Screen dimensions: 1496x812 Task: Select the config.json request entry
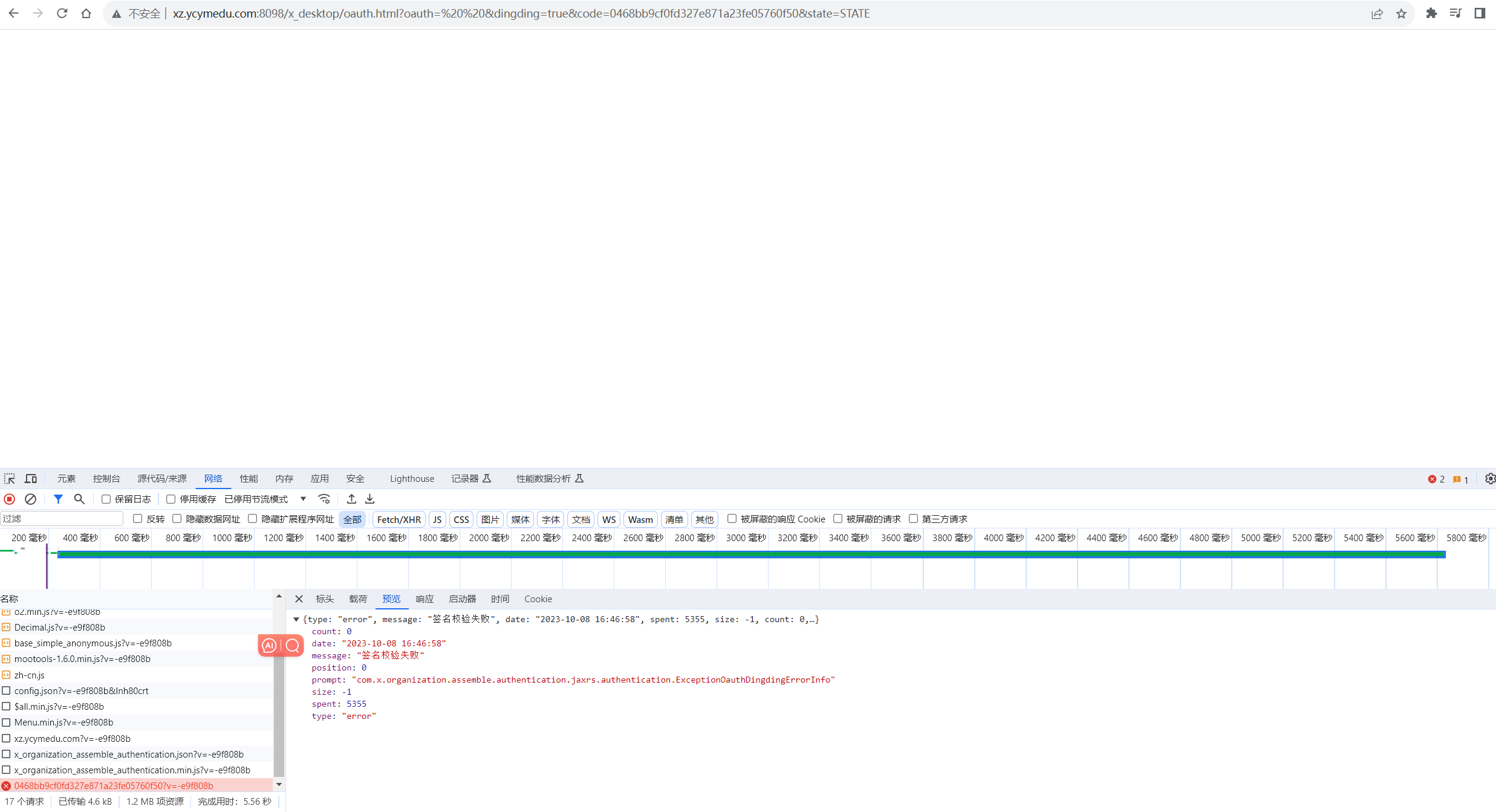click(81, 690)
